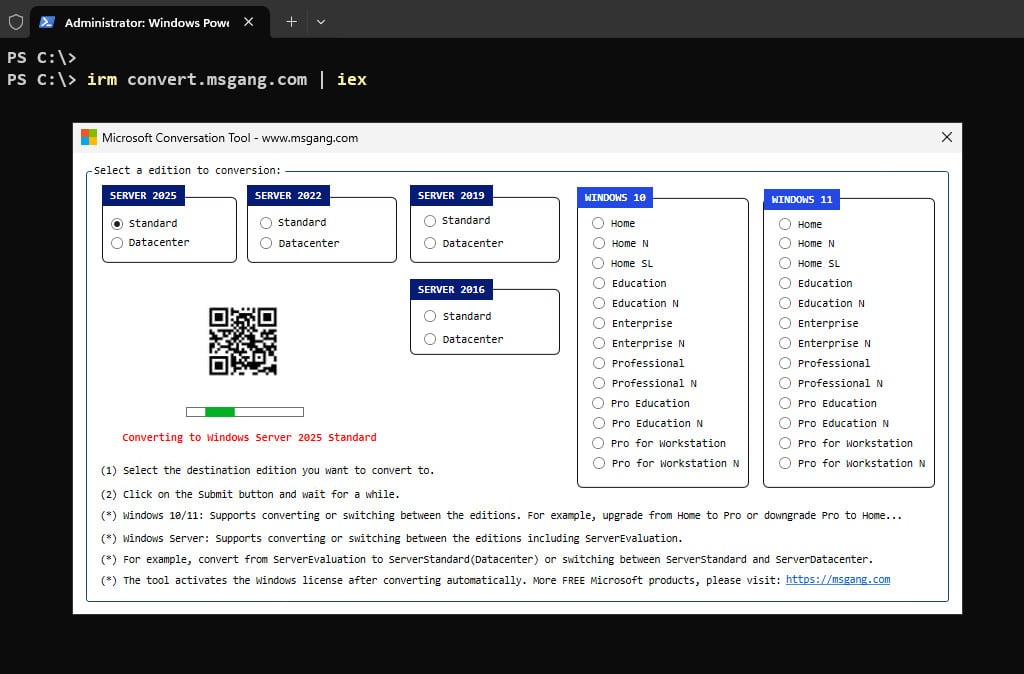Choose Windows 10 Home SL edition
This screenshot has width=1024, height=674.
(598, 263)
